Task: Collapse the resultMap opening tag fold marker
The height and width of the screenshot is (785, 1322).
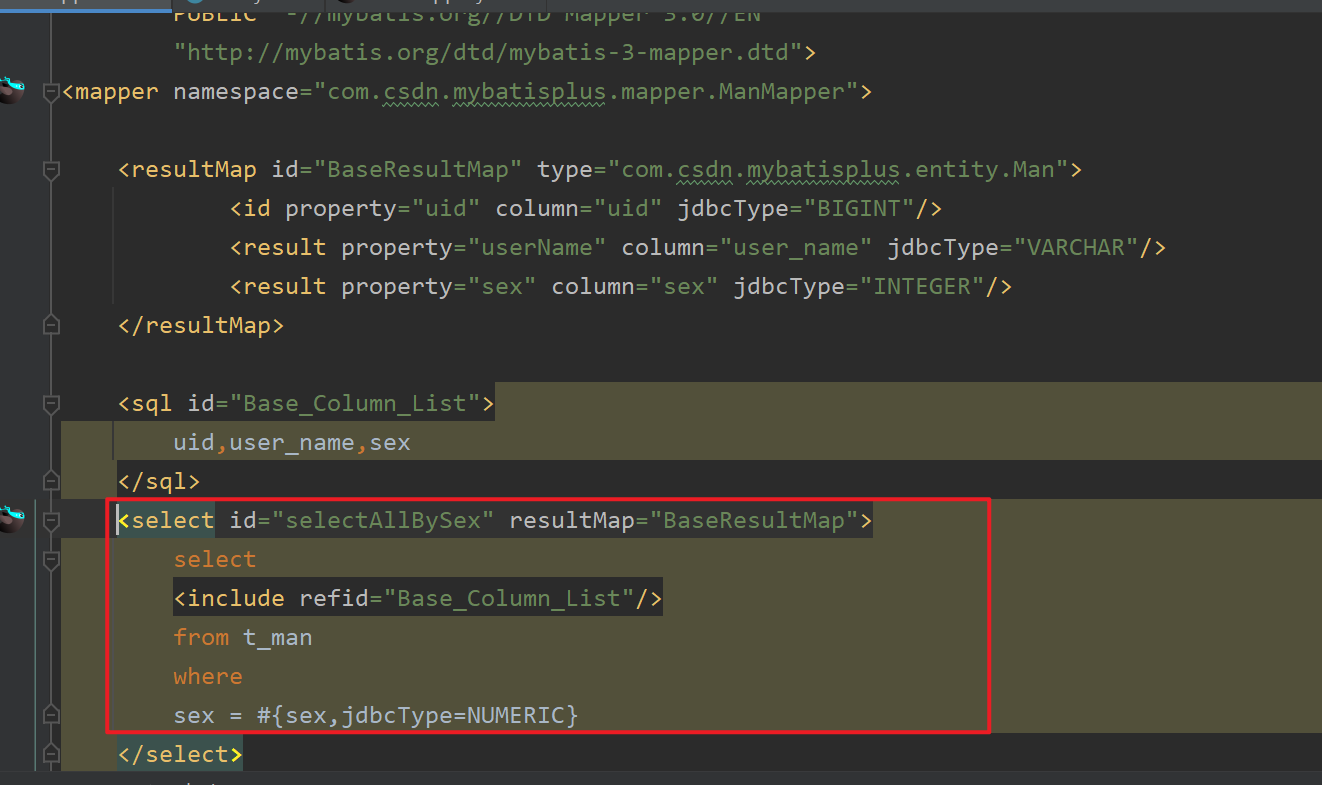Action: pyautogui.click(x=51, y=170)
